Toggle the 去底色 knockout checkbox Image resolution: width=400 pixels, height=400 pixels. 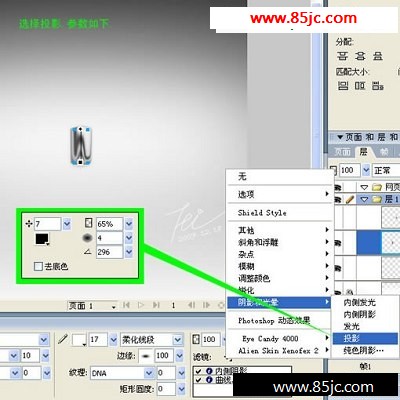click(38, 266)
